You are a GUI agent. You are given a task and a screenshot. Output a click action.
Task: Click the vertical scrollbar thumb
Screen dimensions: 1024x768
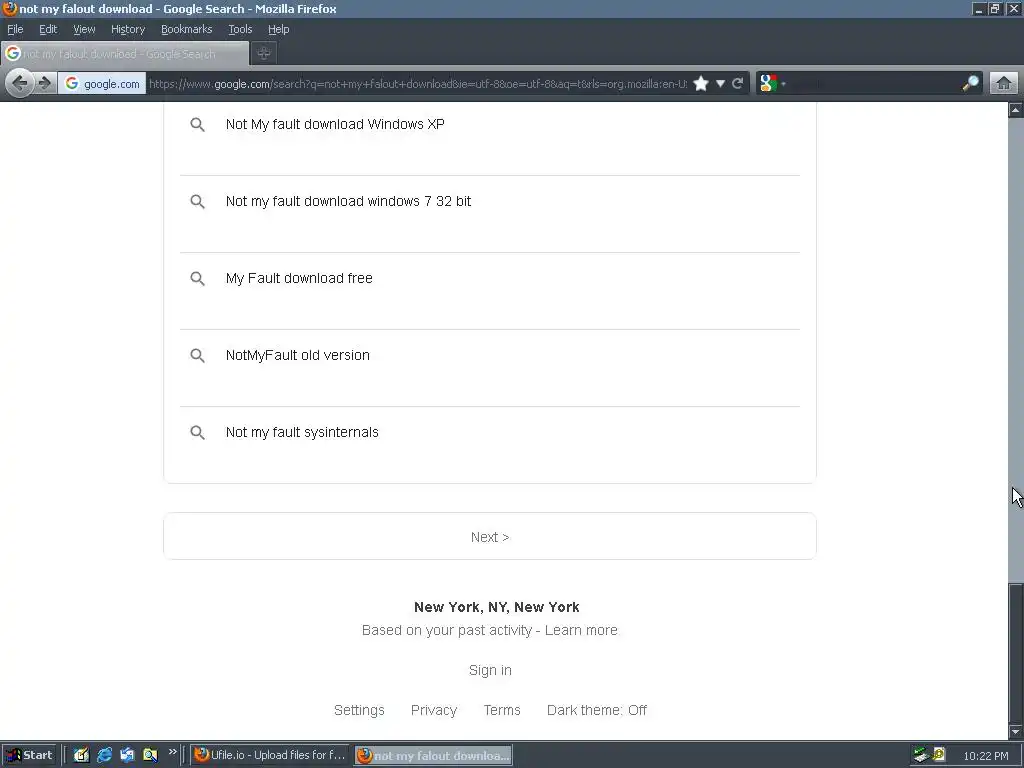(x=1016, y=653)
